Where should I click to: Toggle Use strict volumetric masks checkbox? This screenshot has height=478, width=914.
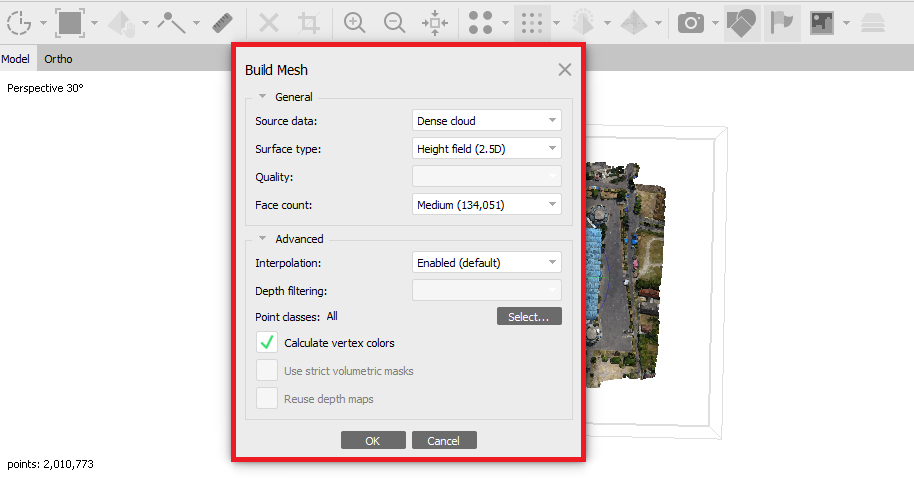pyautogui.click(x=267, y=370)
